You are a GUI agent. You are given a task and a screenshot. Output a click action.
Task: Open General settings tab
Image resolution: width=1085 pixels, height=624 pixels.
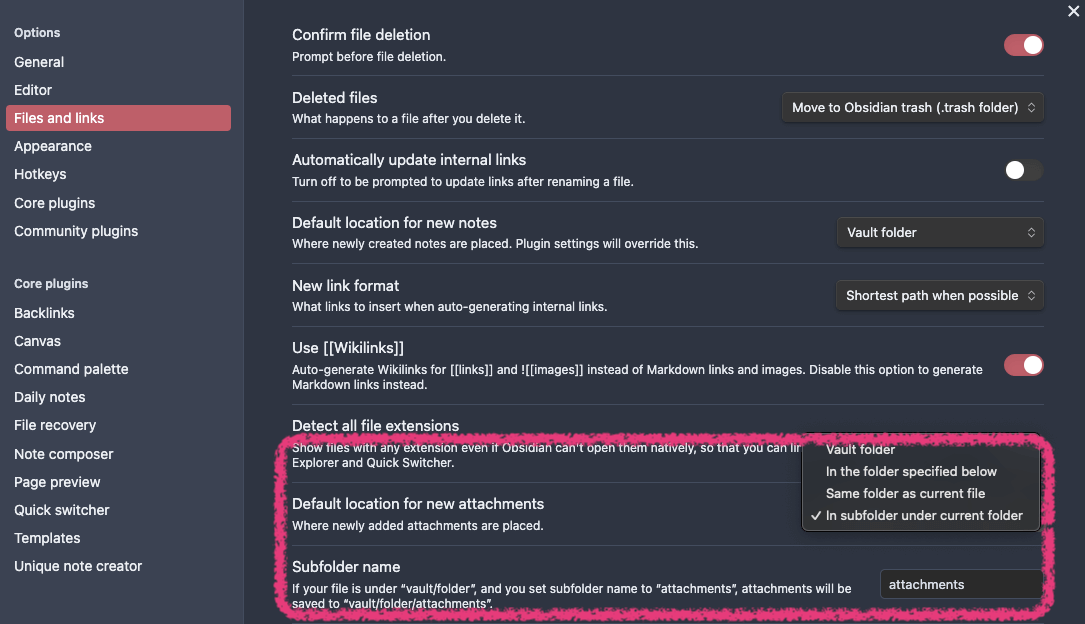coord(39,62)
